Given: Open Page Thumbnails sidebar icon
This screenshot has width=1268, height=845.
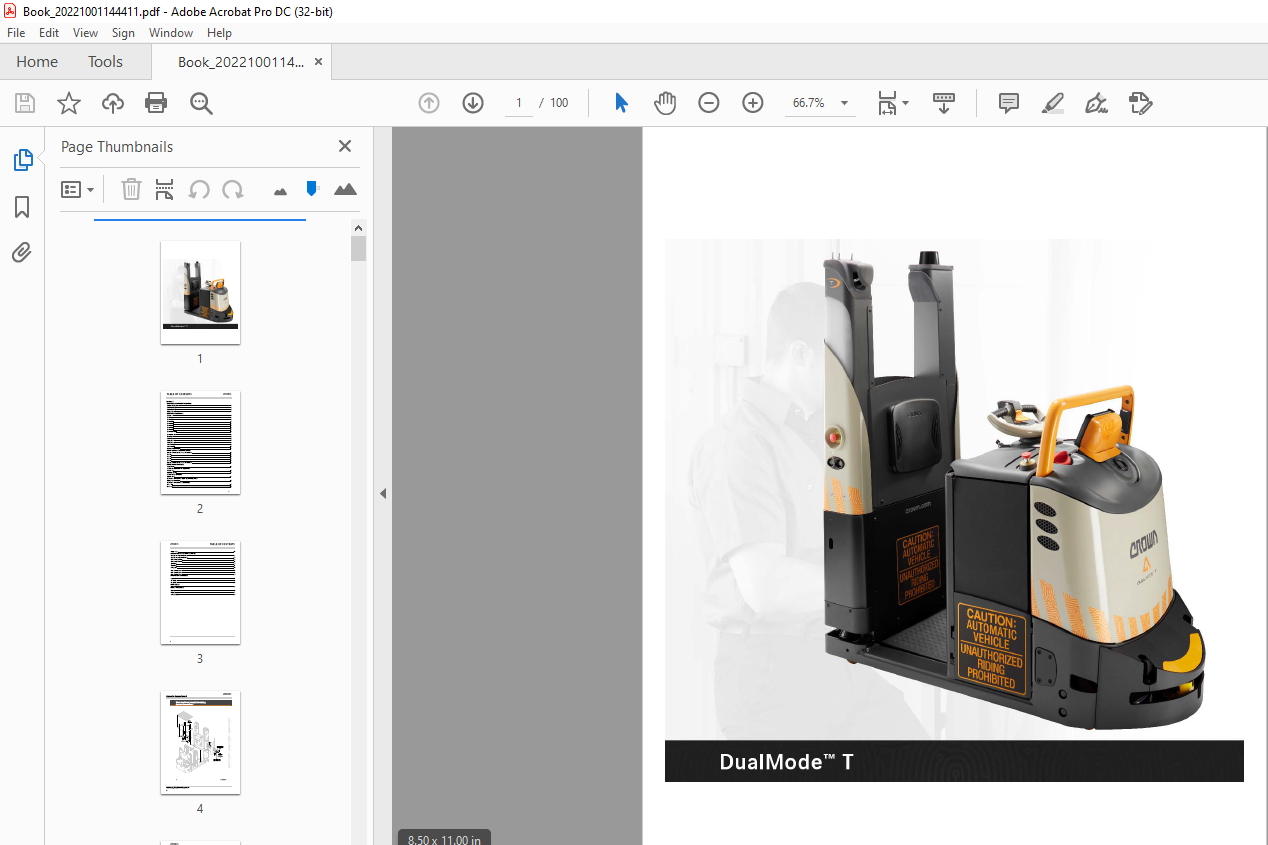Looking at the screenshot, I should coord(22,159).
